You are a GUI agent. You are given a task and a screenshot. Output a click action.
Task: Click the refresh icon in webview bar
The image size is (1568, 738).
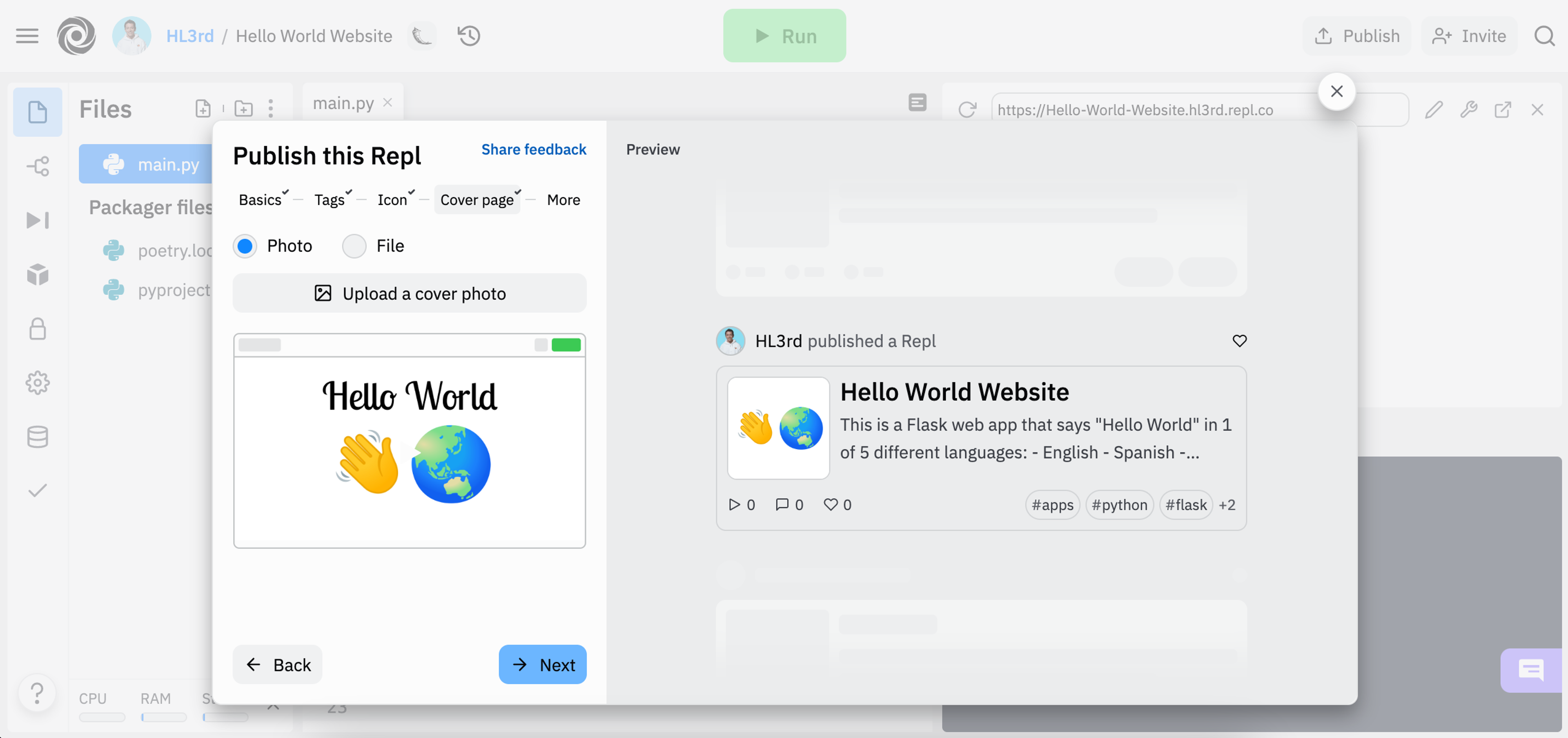[x=967, y=110]
